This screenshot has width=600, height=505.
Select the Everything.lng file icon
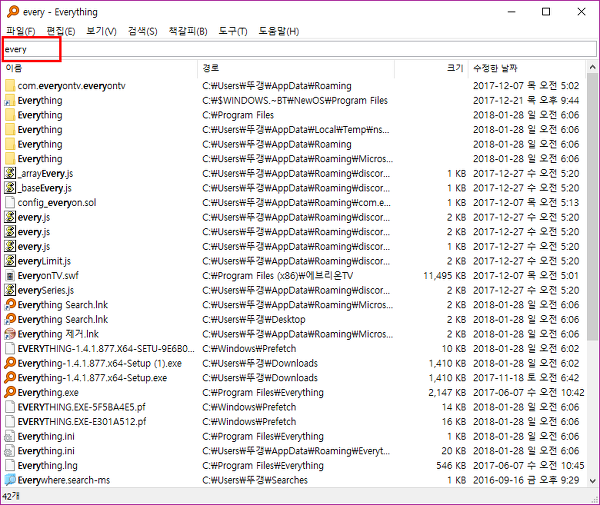pos(10,465)
